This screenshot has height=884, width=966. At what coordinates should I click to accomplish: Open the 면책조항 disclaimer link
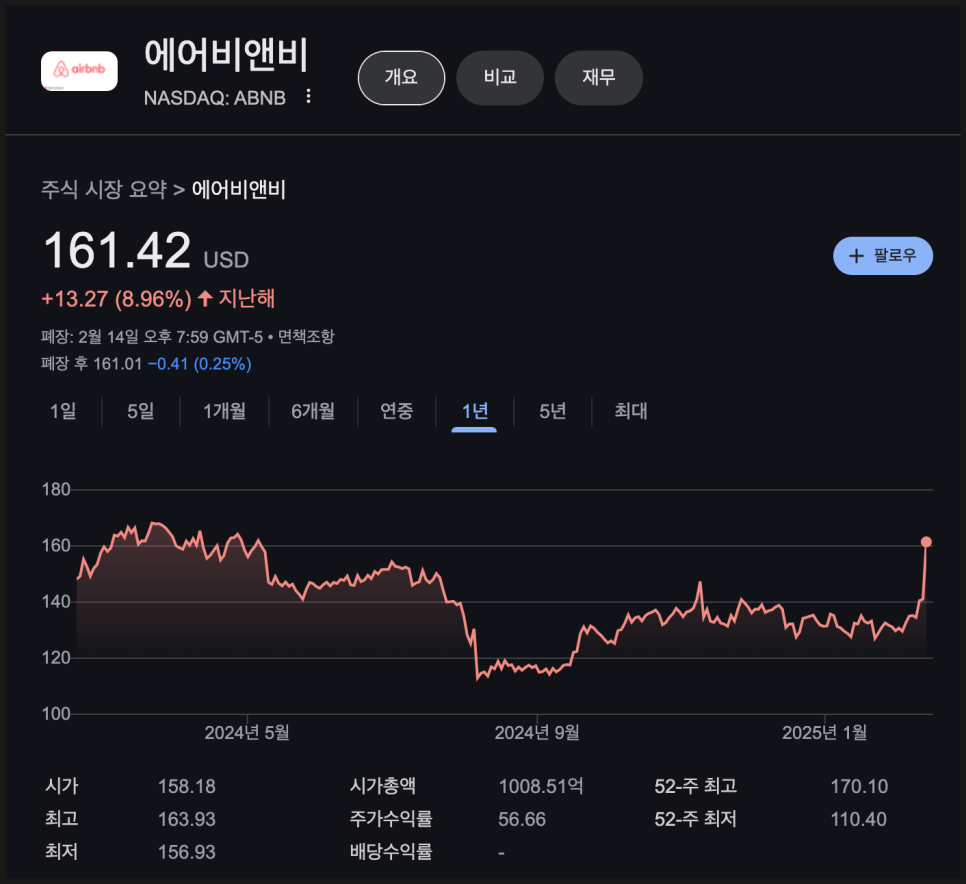[x=306, y=336]
